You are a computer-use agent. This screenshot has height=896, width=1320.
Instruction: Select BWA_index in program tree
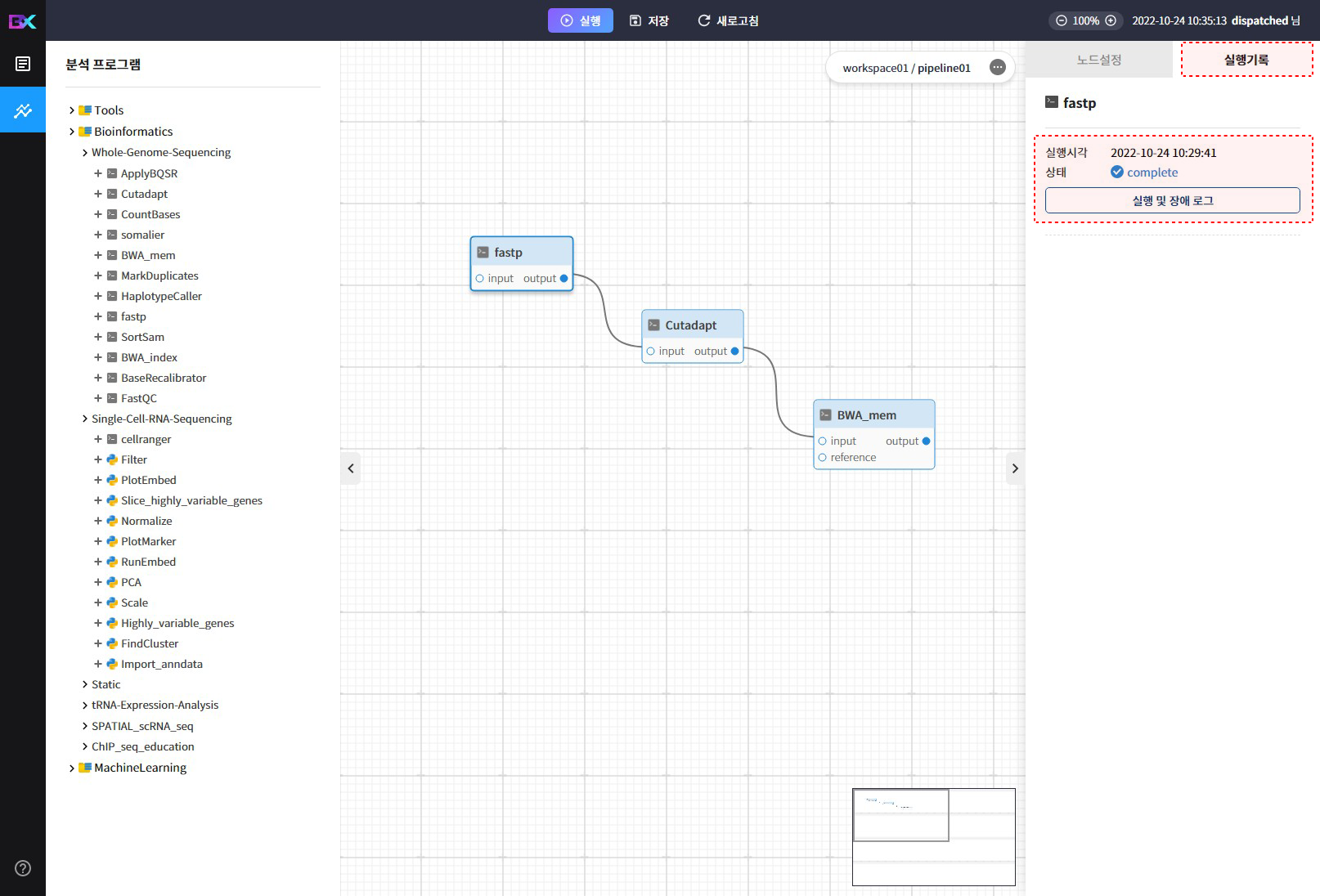tap(149, 357)
